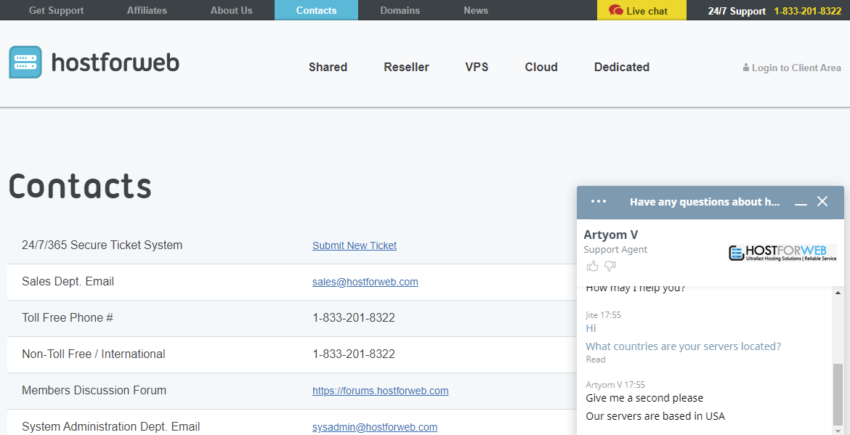Click the hostforweb server logo icon
Viewport: 850px width, 435px height.
[x=25, y=62]
